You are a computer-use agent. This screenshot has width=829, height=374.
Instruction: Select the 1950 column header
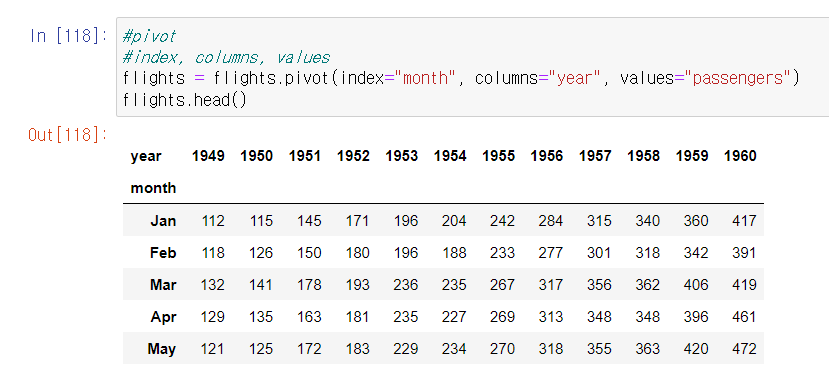(x=256, y=156)
